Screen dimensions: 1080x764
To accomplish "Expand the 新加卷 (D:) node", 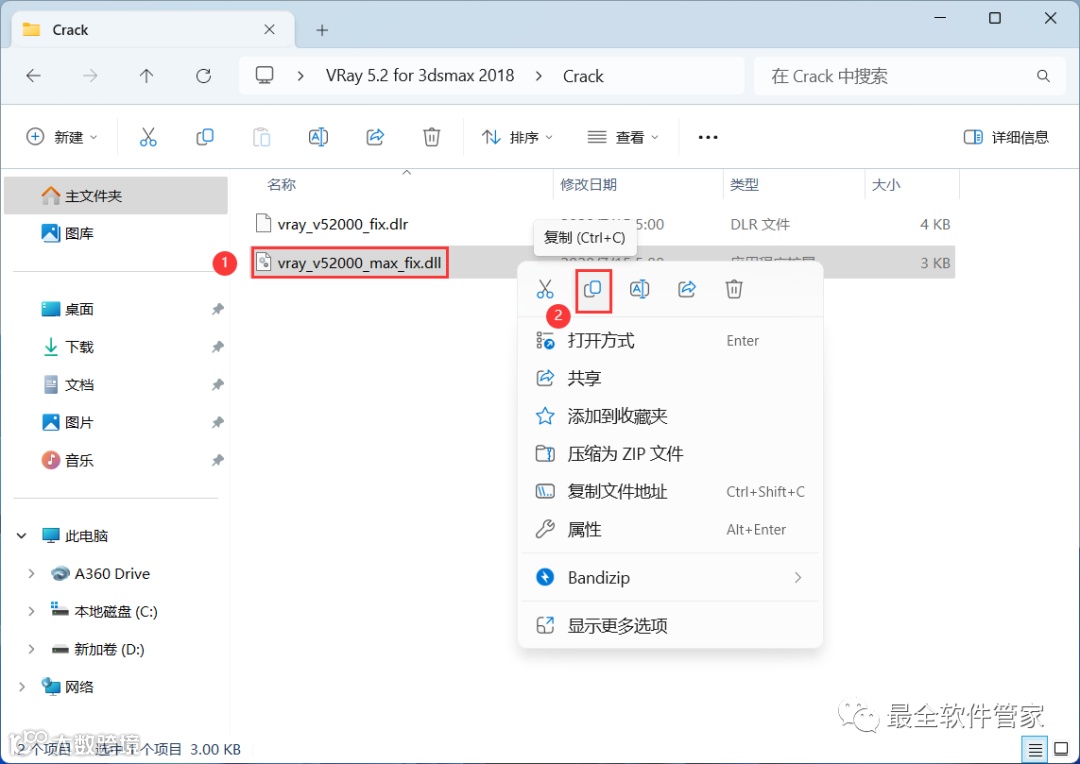I will tap(31, 649).
